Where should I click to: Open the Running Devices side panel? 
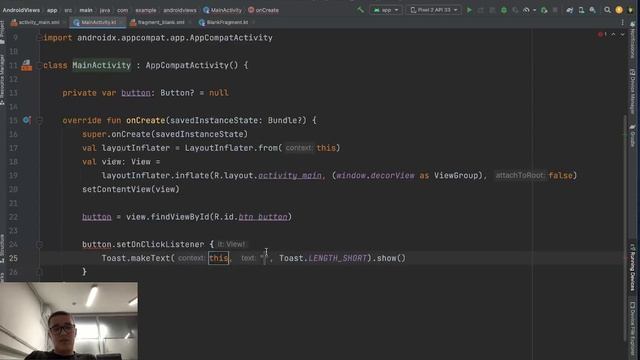632,267
